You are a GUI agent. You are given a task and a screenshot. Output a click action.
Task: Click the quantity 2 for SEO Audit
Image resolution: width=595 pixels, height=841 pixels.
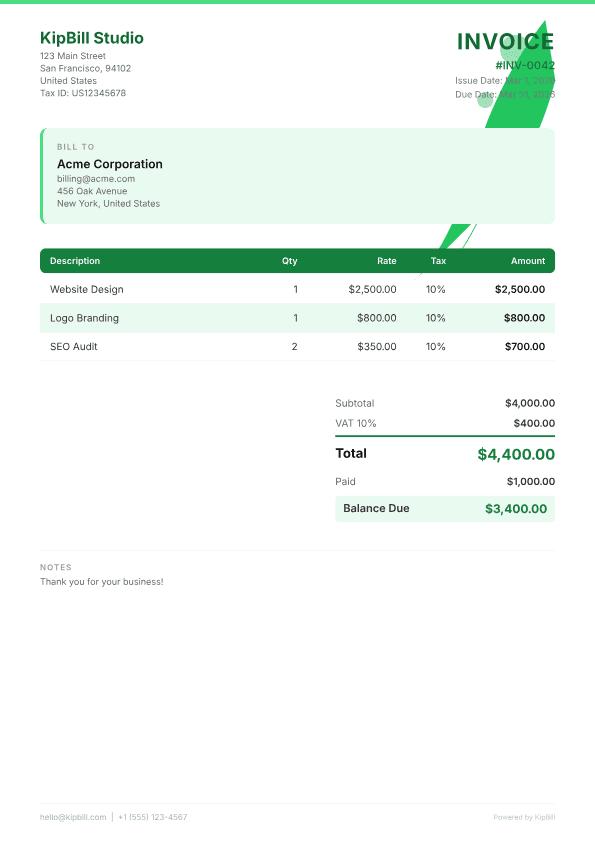tap(295, 346)
